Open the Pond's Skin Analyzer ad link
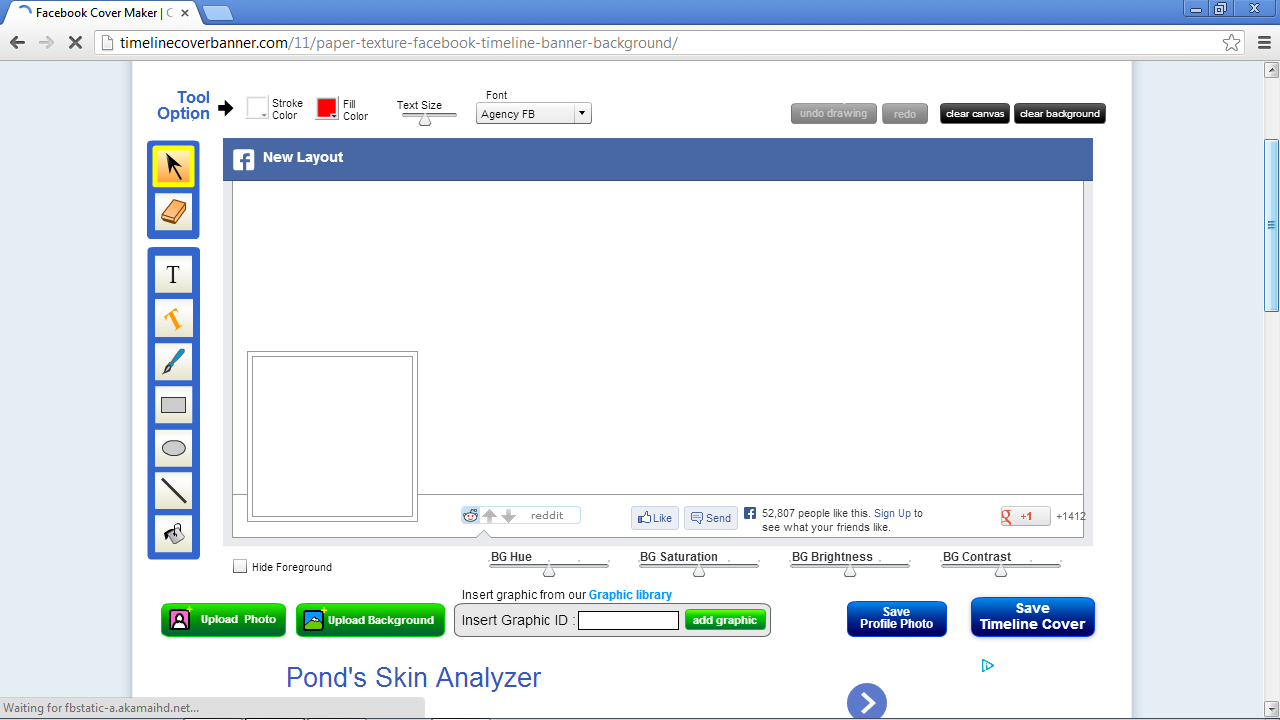1280x720 pixels. click(413, 677)
